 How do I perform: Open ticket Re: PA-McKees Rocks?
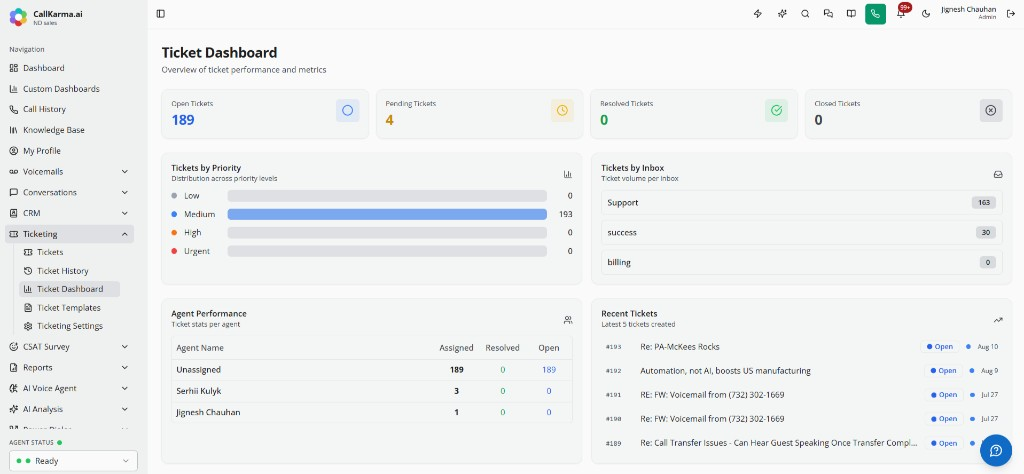(680, 347)
